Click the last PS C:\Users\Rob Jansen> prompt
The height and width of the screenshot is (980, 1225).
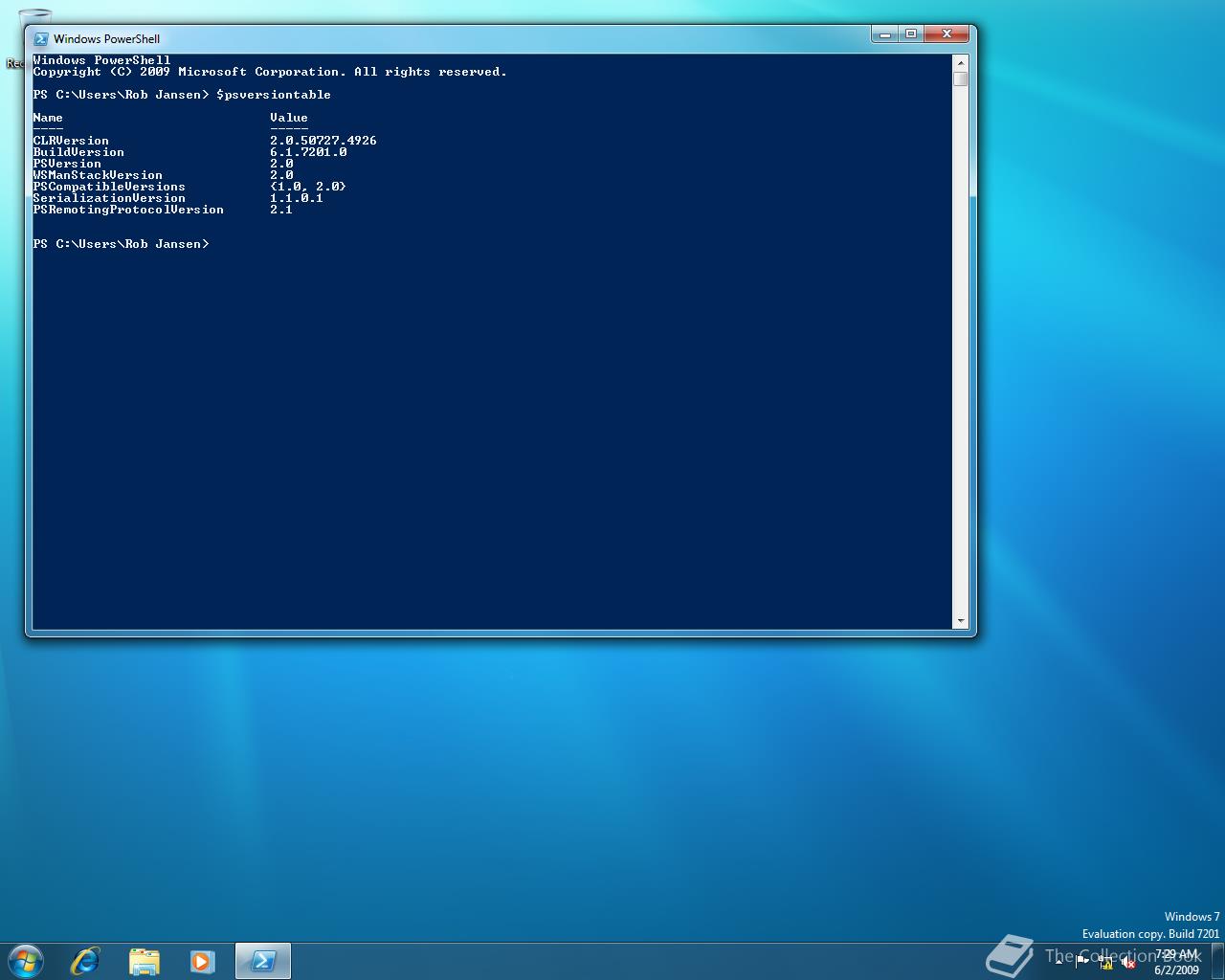(121, 244)
